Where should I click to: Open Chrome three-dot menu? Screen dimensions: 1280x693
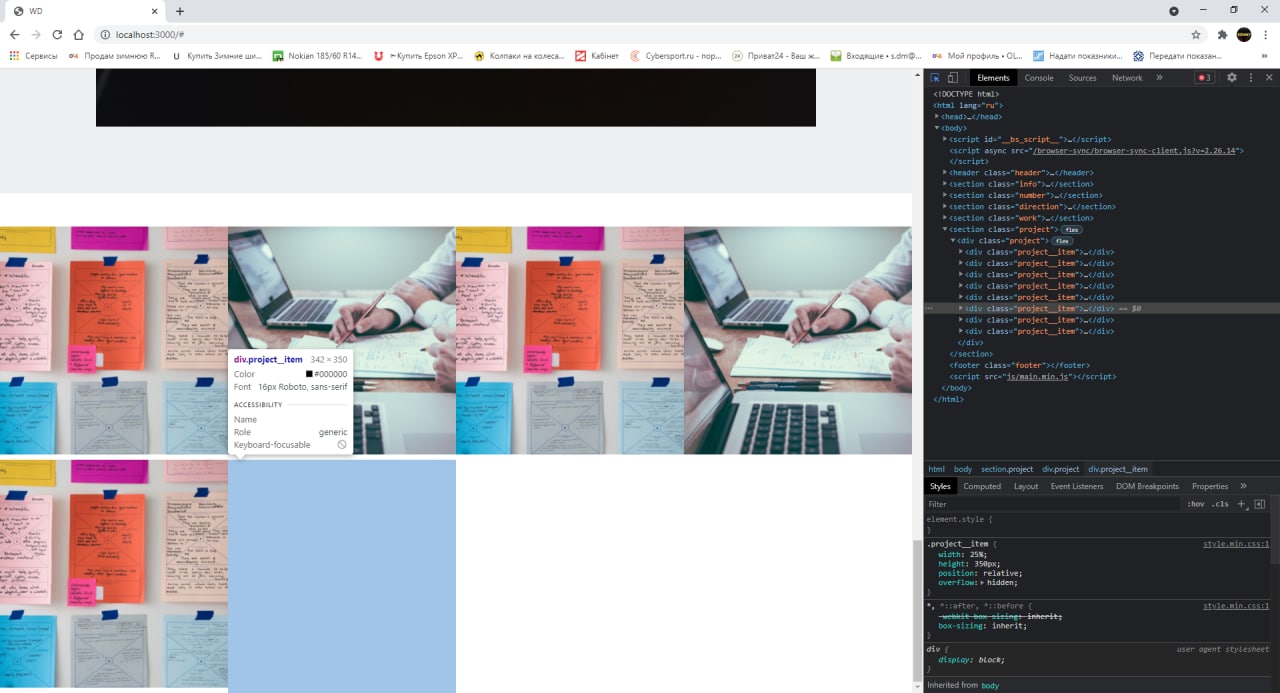point(1266,34)
